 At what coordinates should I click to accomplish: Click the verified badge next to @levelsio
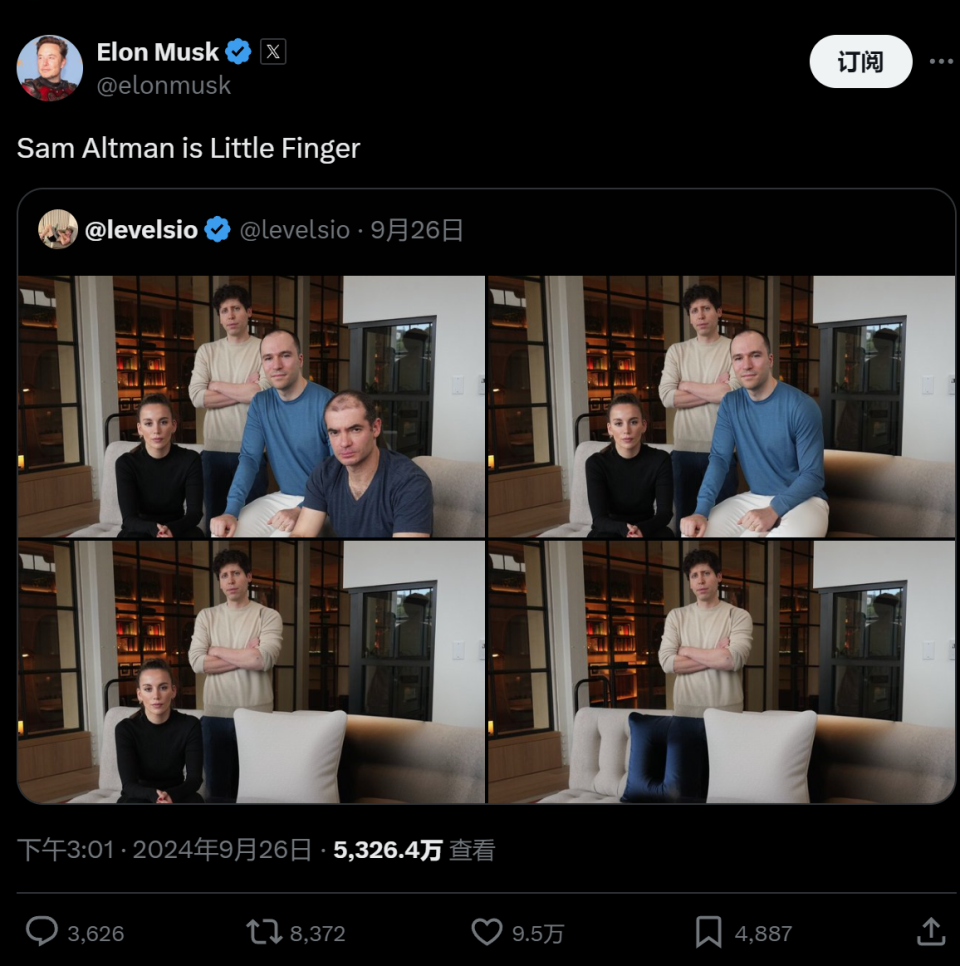pos(217,230)
